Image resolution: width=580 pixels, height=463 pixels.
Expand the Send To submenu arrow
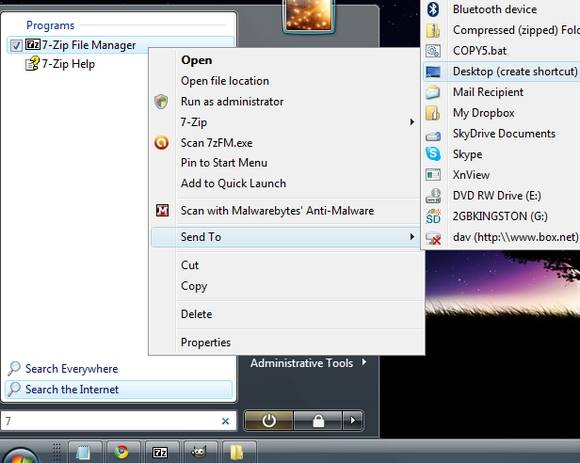(412, 236)
